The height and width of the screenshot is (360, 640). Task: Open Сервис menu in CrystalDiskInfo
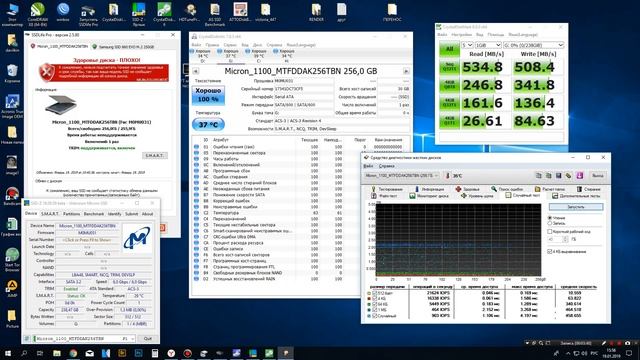tap(230, 45)
